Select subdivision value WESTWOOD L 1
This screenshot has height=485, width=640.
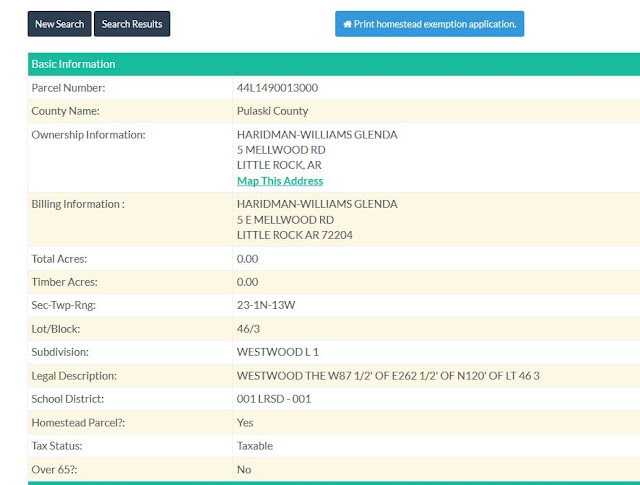click(278, 352)
